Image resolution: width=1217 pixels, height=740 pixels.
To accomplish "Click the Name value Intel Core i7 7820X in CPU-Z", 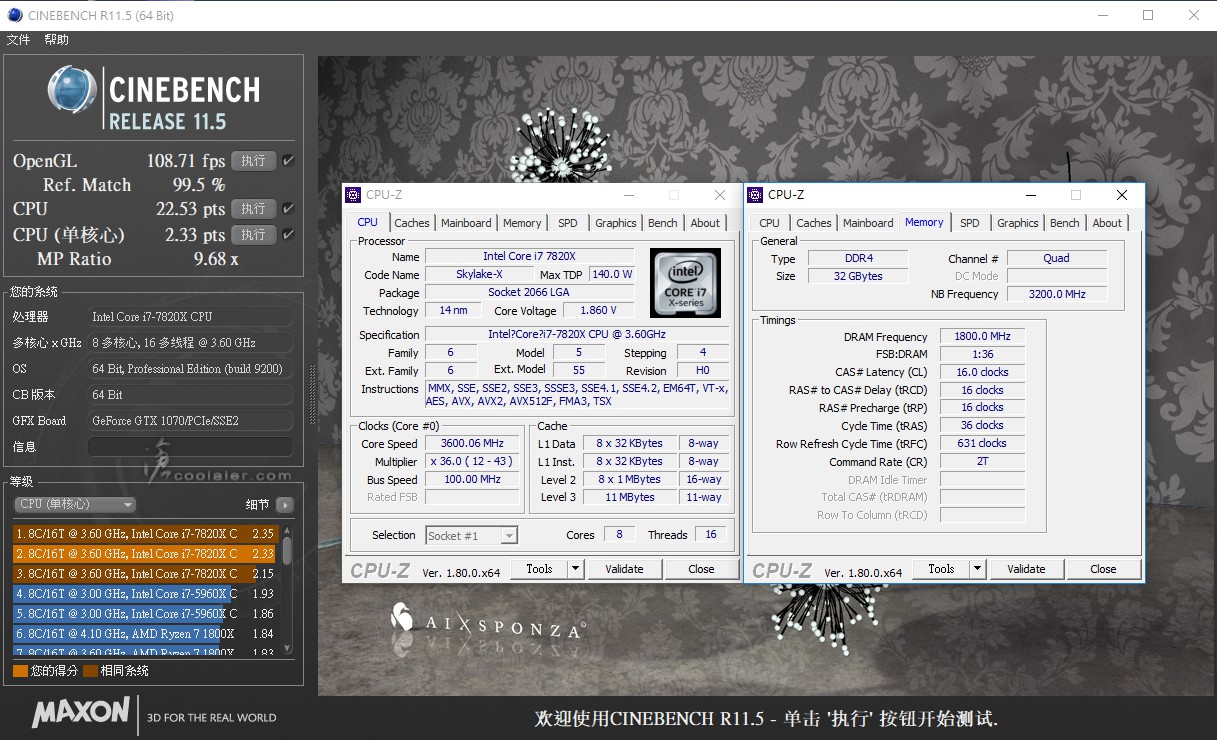I will [x=530, y=257].
